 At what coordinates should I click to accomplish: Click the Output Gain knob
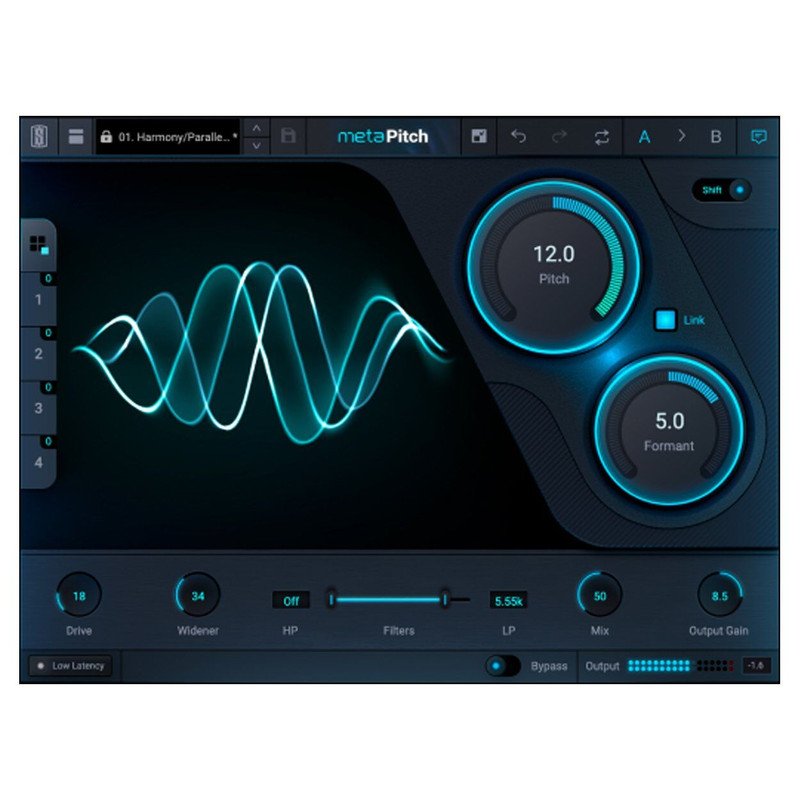[x=719, y=595]
